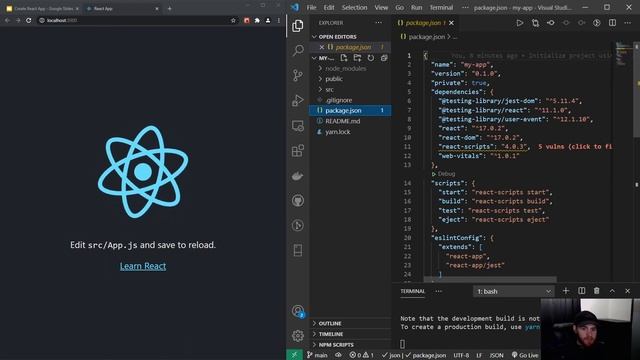Open README.md in the file tree

point(342,121)
